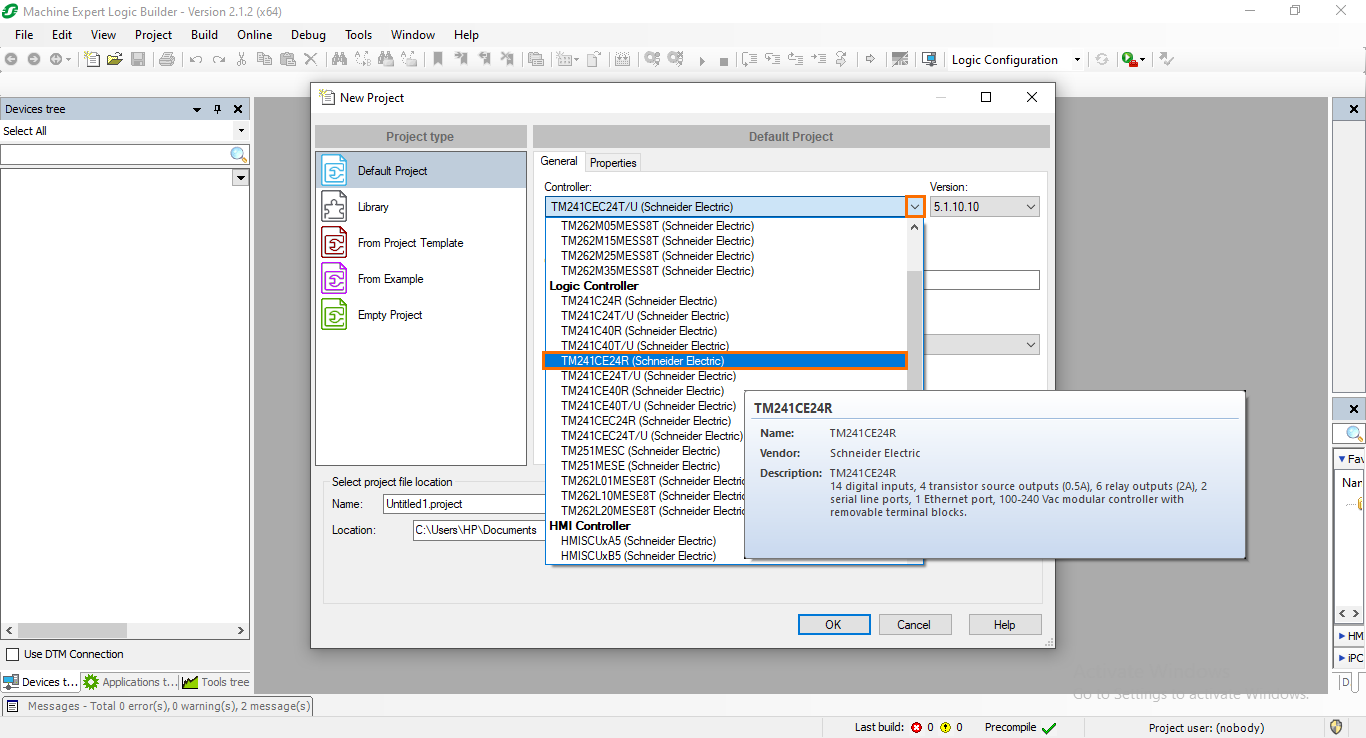Click the Empty Project icon

[334, 314]
